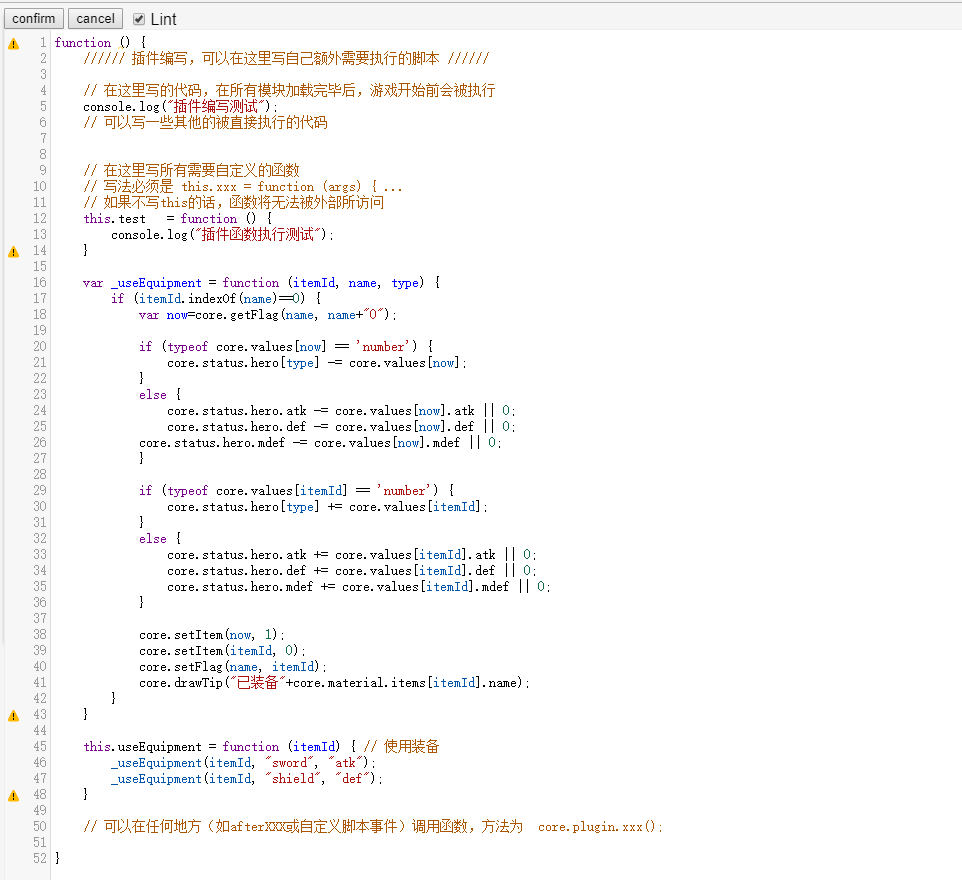The width and height of the screenshot is (962, 880).
Task: Click line number 16 in the gutter
Action: [40, 283]
